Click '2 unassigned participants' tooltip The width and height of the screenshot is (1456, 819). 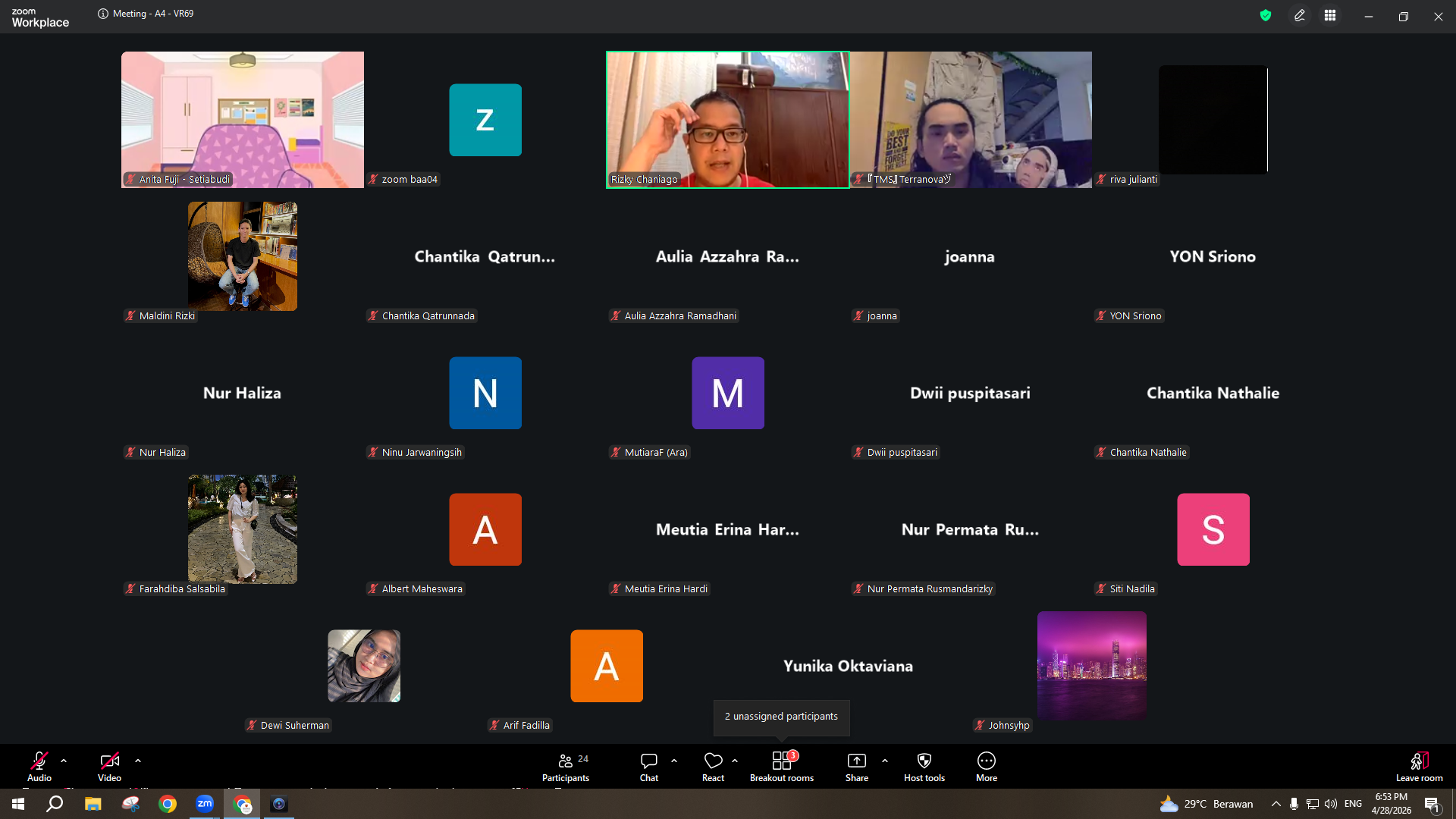(781, 717)
